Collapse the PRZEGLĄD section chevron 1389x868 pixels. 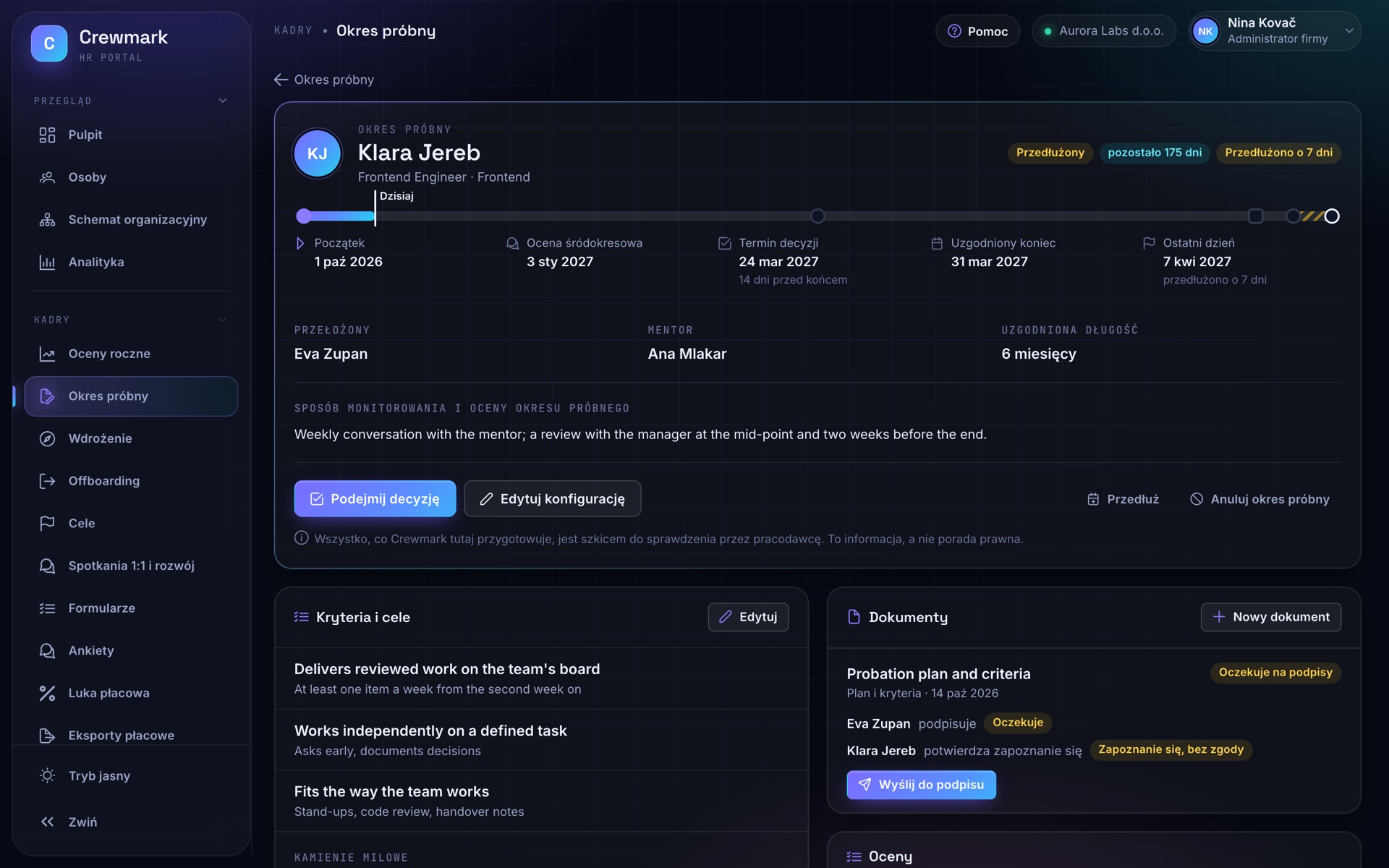coord(223,101)
